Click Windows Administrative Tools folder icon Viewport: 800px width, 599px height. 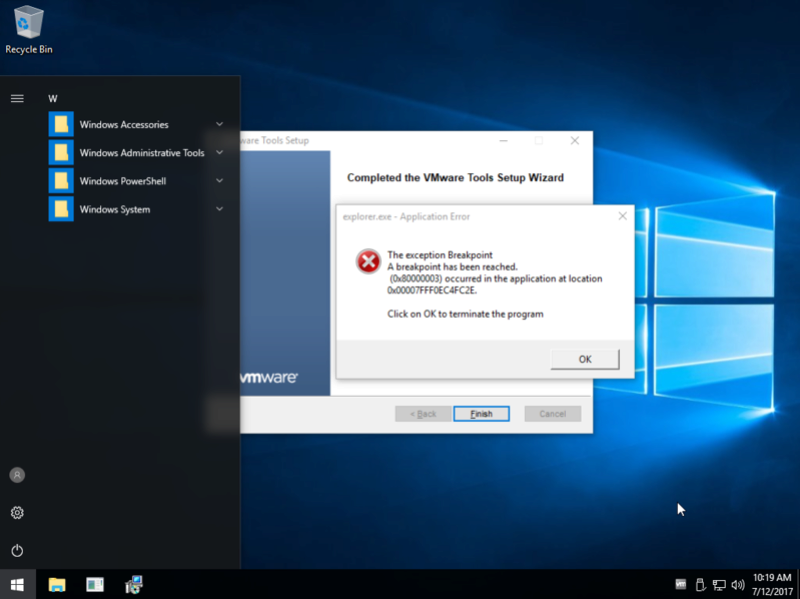[61, 153]
